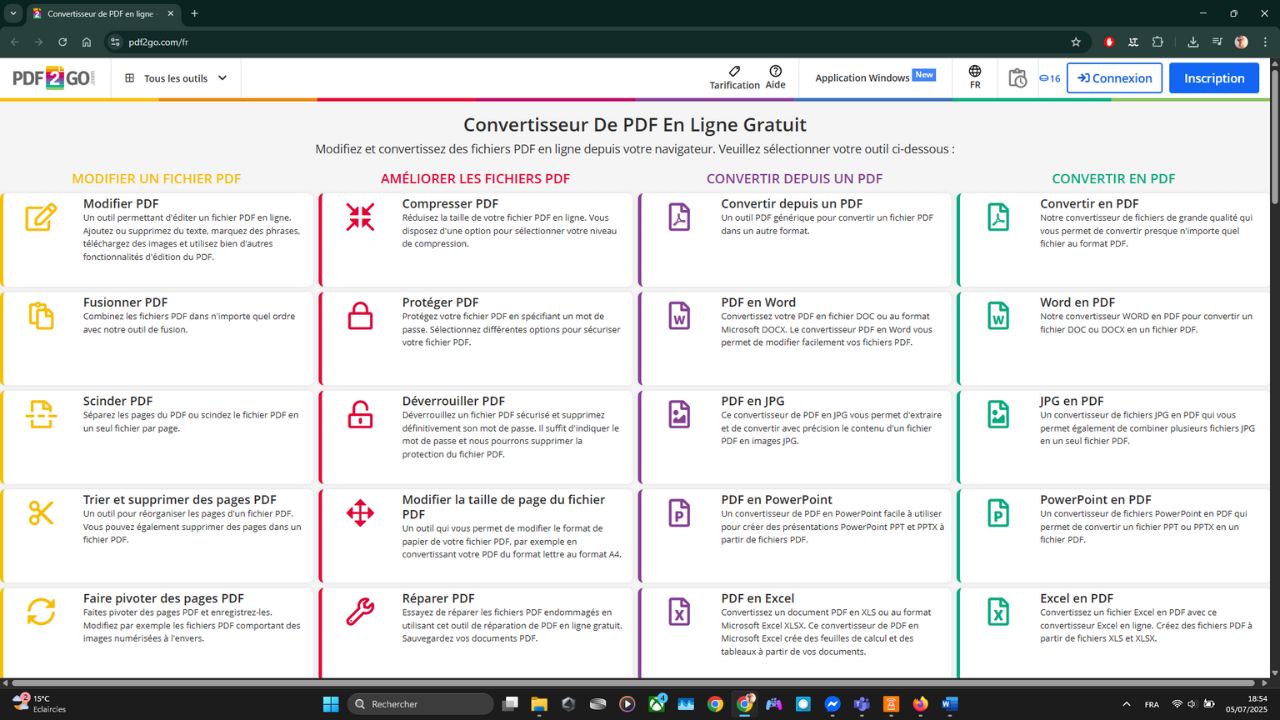This screenshot has height=720, width=1280.
Task: Open the PDF en Word link
Action: pyautogui.click(x=758, y=302)
